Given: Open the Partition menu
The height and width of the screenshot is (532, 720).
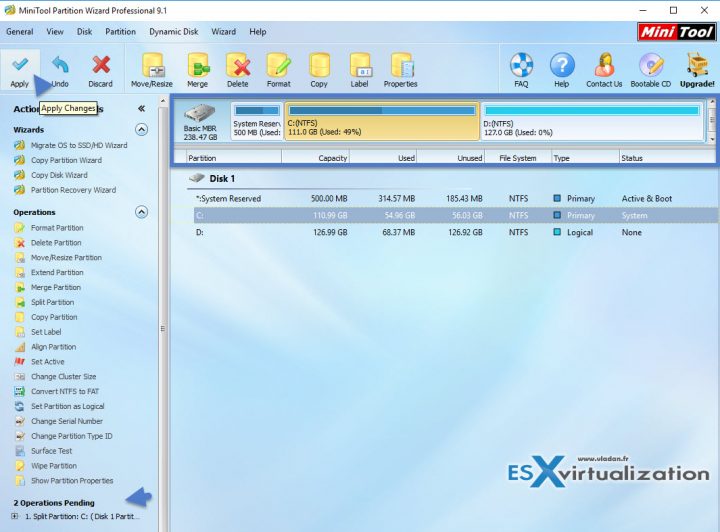Looking at the screenshot, I should pyautogui.click(x=121, y=32).
